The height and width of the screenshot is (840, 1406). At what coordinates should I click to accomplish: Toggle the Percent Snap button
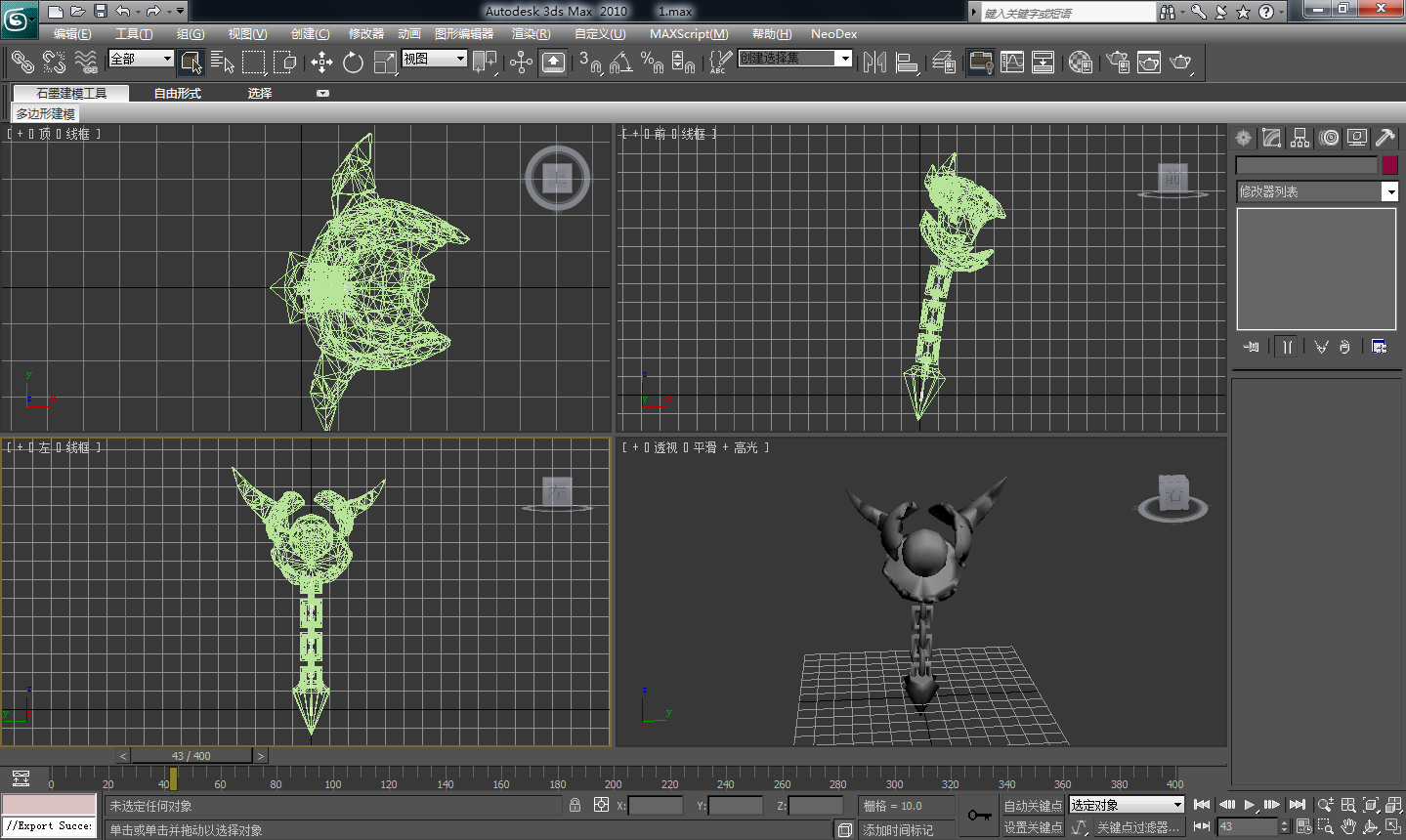(x=652, y=62)
